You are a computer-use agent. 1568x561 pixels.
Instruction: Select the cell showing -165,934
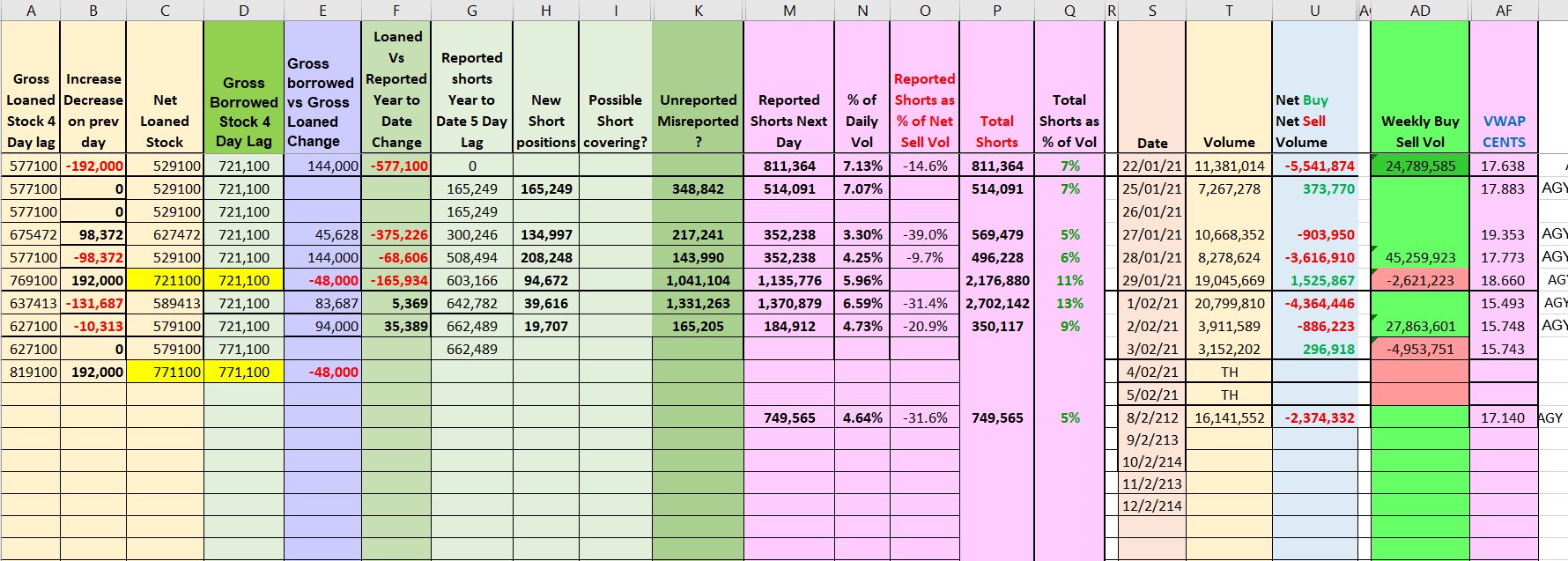tap(396, 280)
